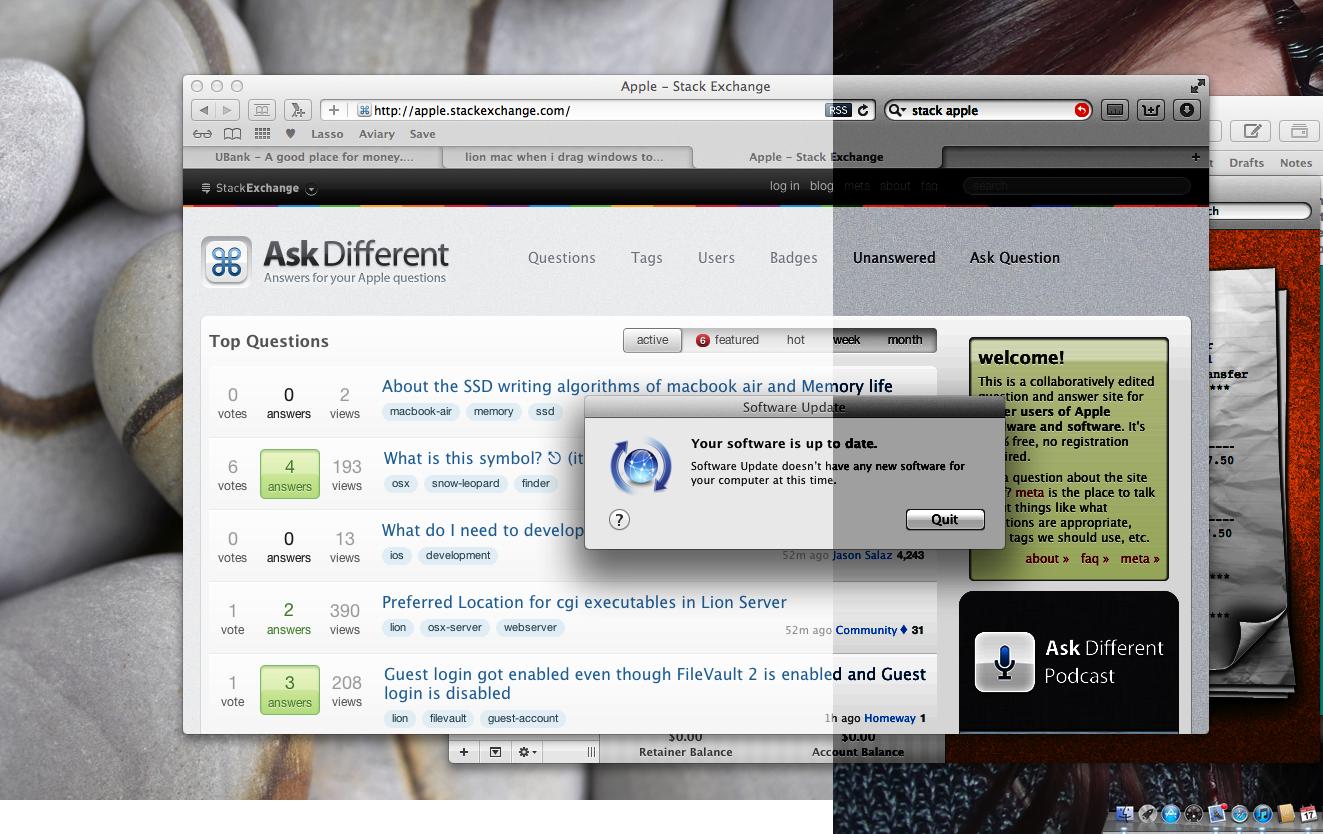Open the 'Guest login got enabled' question

(x=655, y=683)
